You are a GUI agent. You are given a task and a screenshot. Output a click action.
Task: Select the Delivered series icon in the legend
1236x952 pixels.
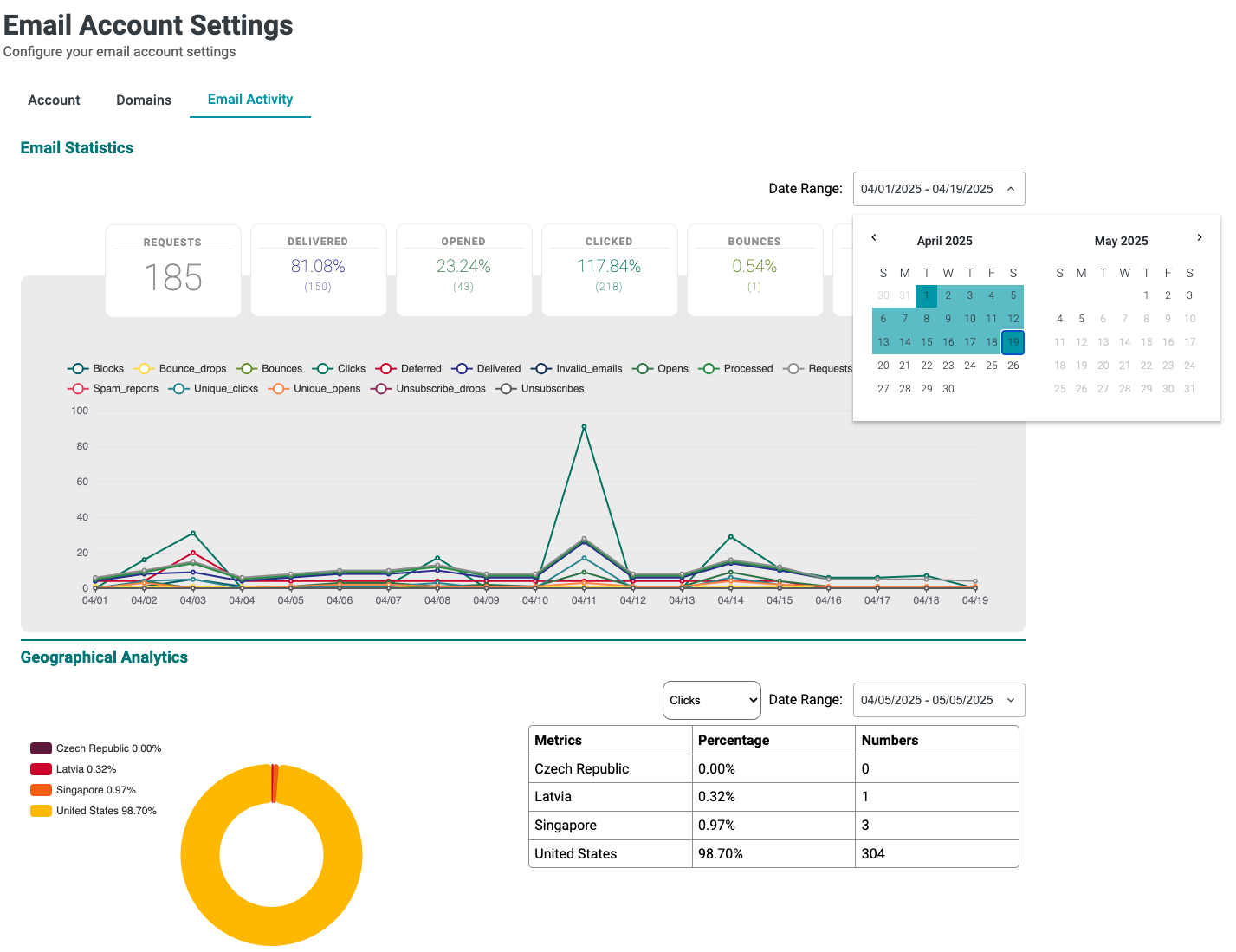462,368
